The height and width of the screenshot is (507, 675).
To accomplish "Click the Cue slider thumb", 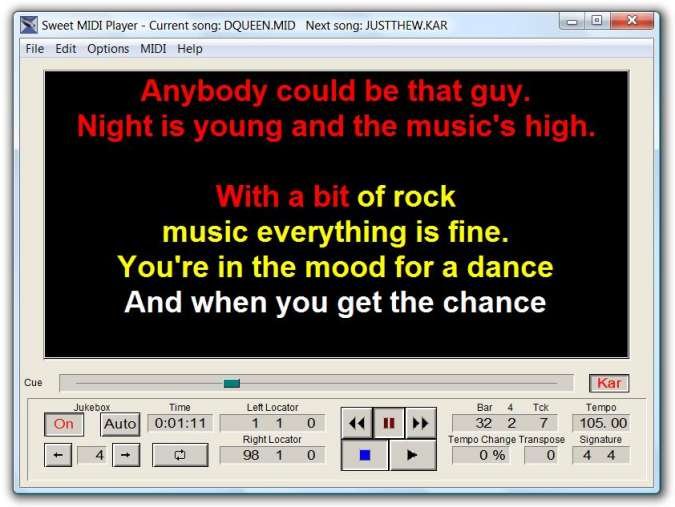I will click(x=232, y=383).
